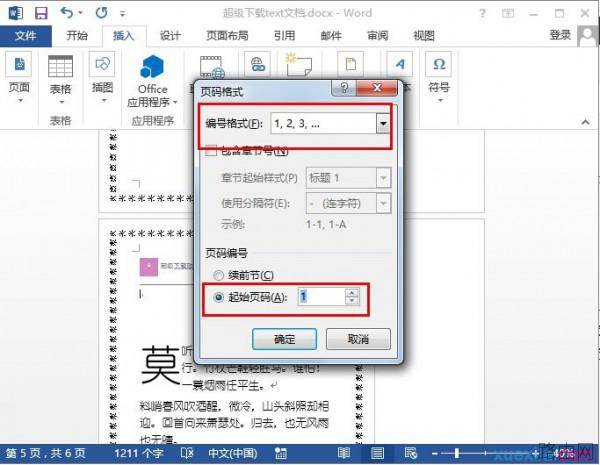Screen dimensions: 600x465
Task: Click the 页面 pages icon
Action: (x=19, y=64)
